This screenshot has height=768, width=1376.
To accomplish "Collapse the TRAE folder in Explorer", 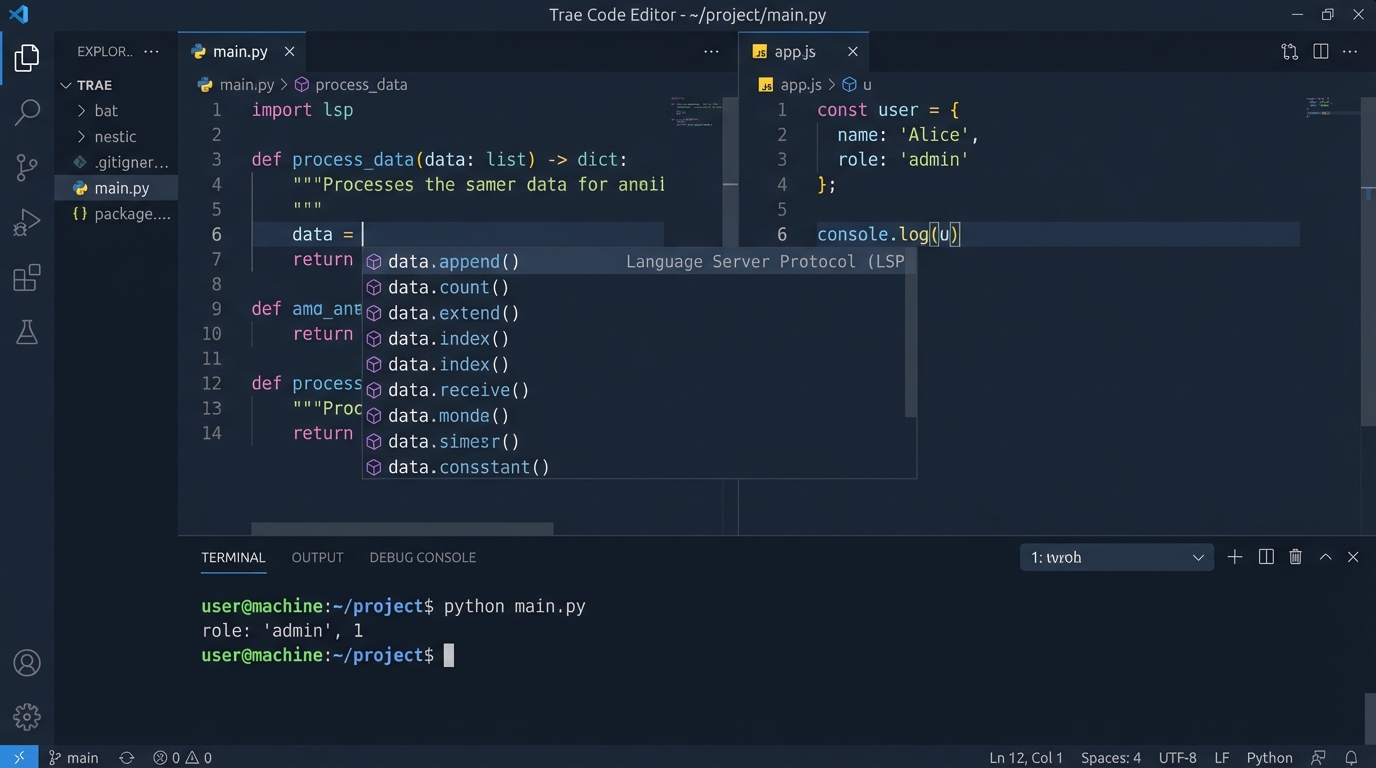I will (x=67, y=85).
